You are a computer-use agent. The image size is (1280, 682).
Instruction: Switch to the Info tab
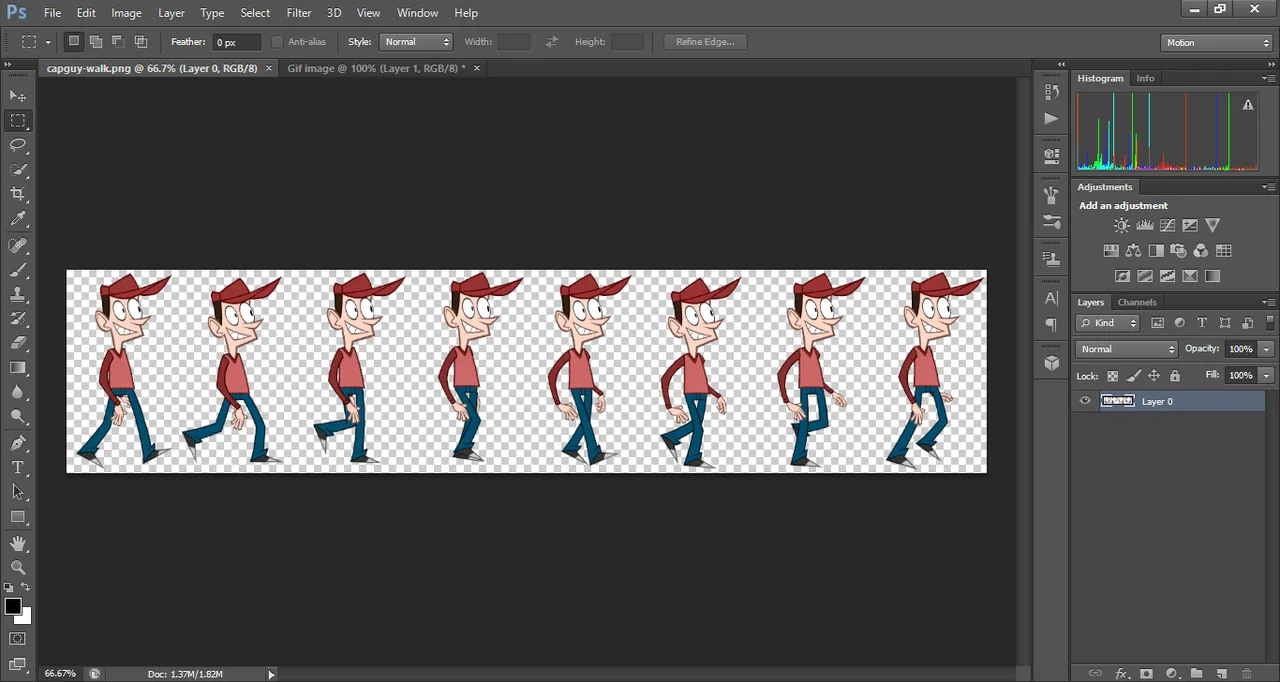(1145, 78)
